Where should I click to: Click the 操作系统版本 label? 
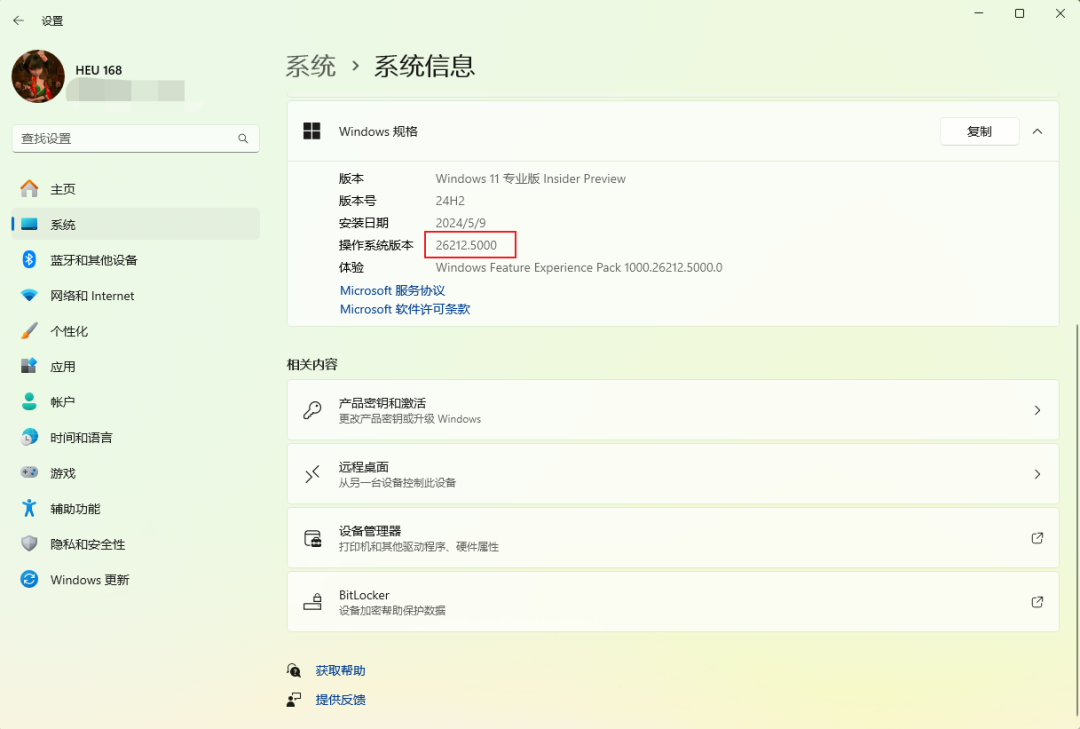(376, 245)
